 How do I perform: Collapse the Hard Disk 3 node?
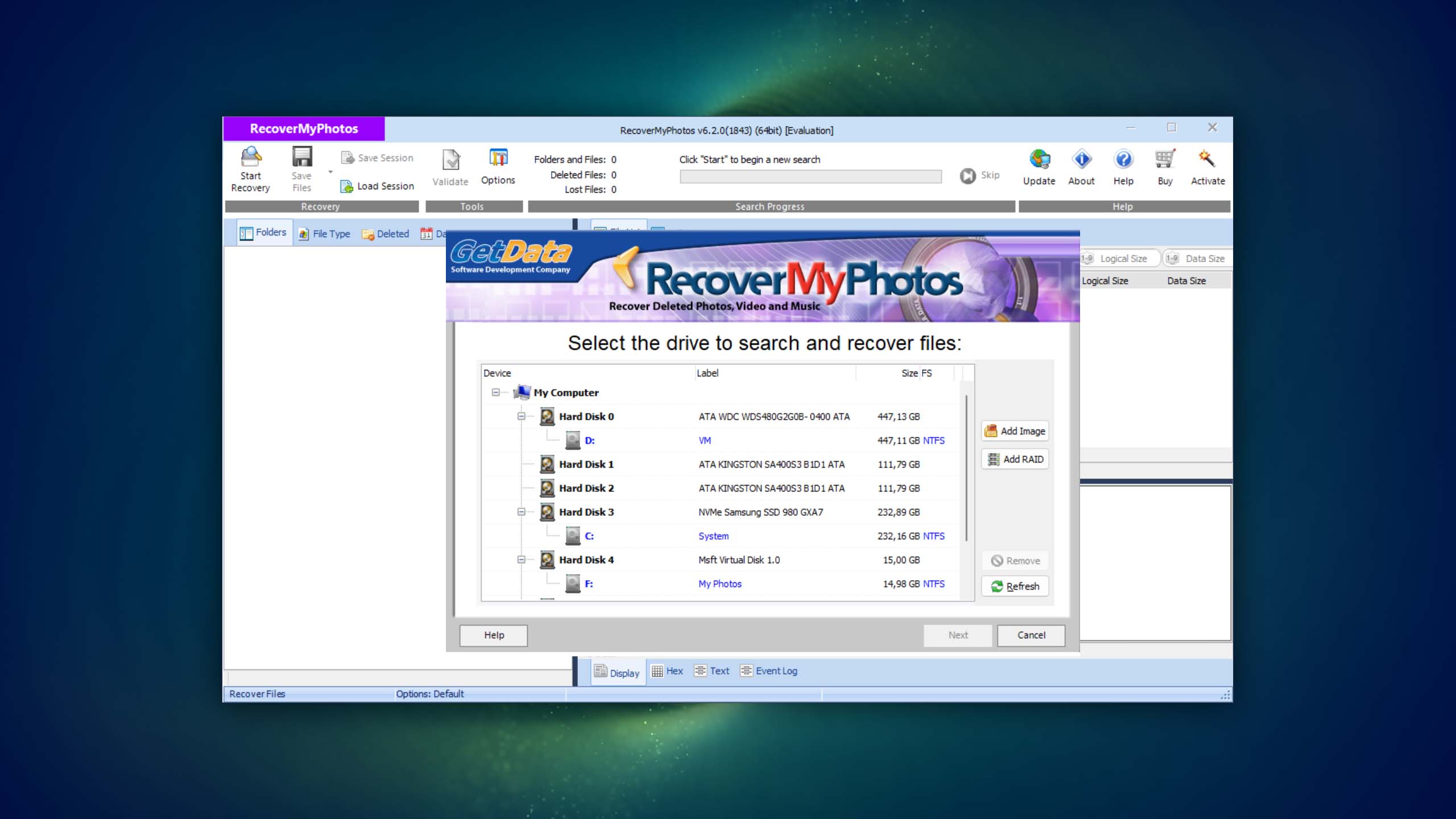coord(521,512)
